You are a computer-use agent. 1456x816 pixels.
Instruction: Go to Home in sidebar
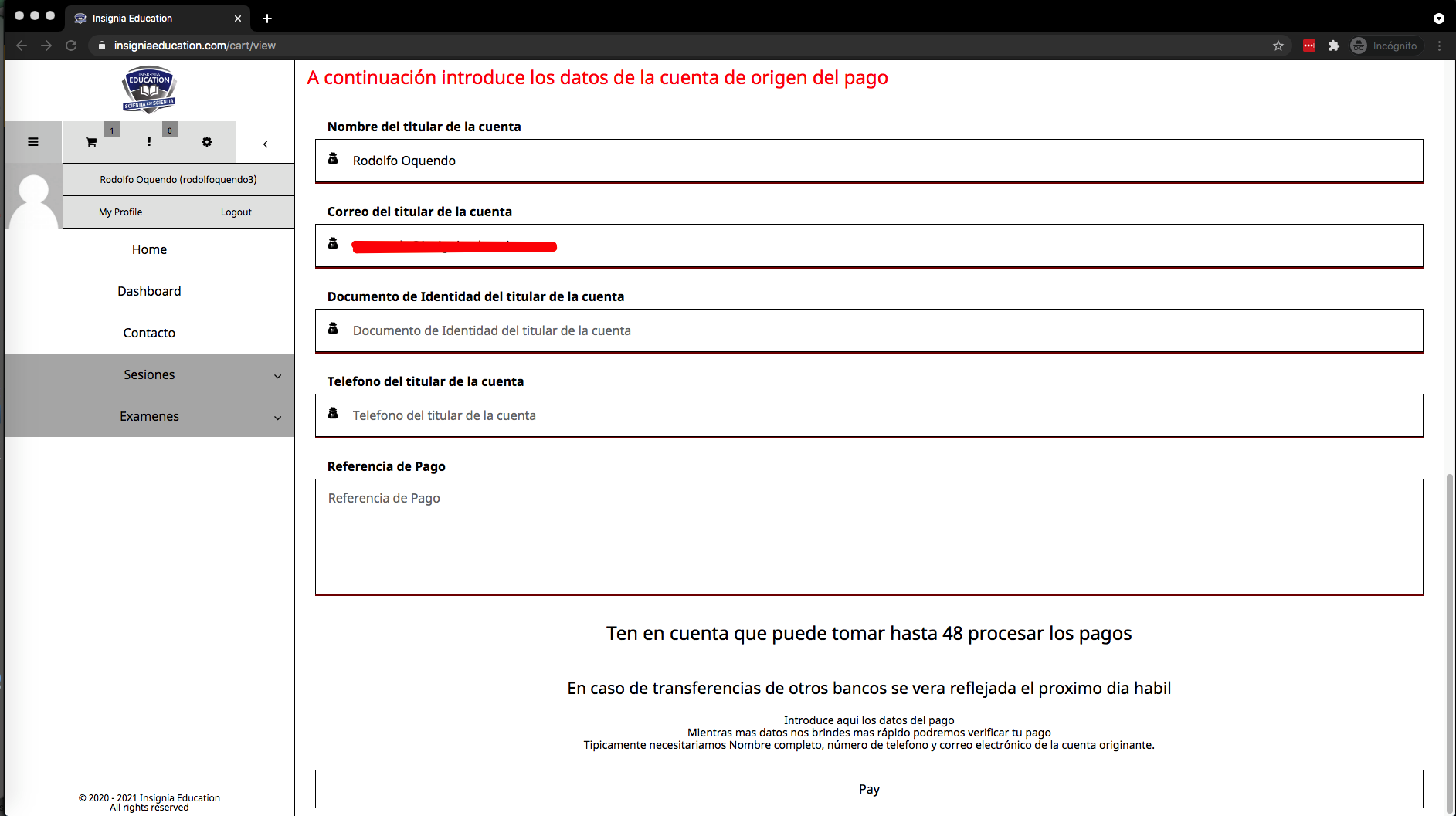pos(149,249)
